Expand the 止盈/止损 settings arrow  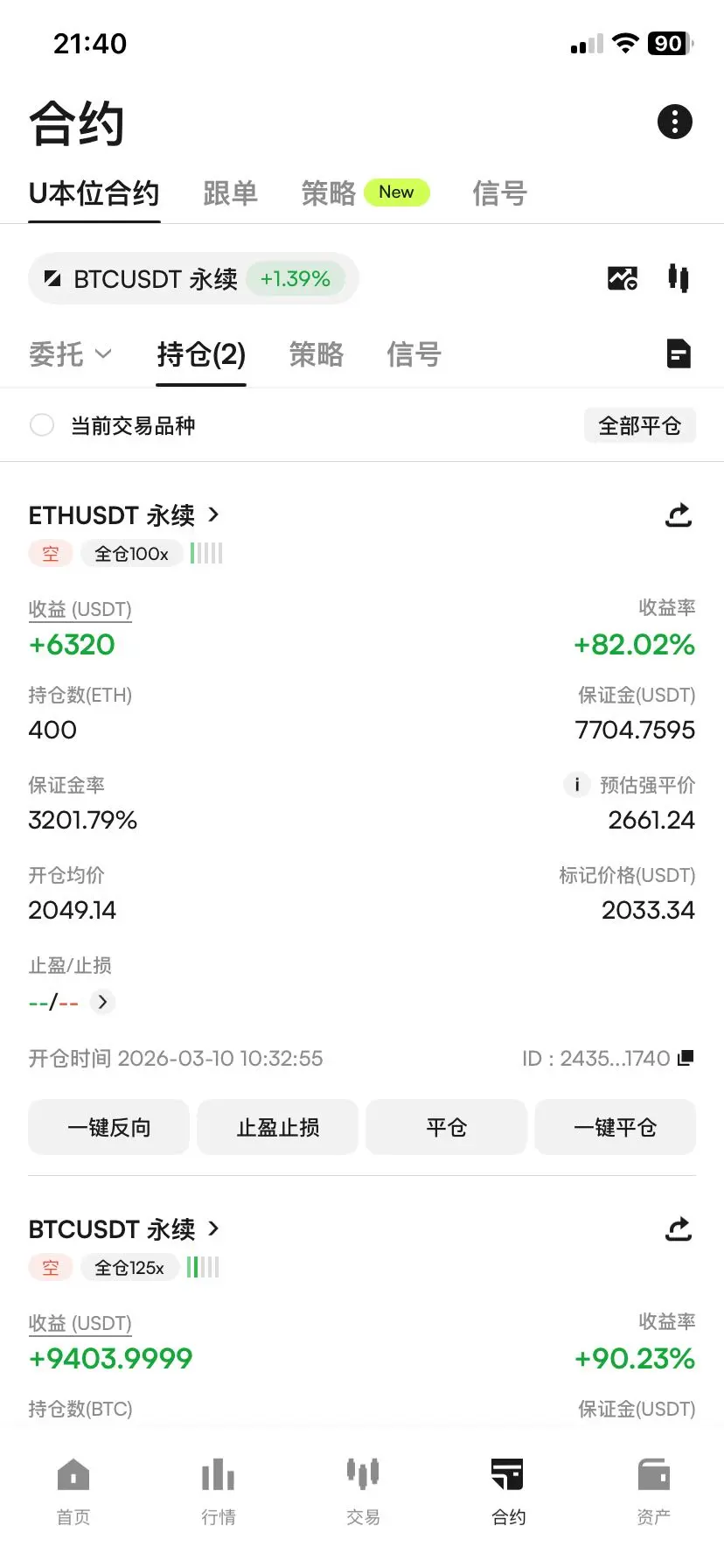102,1002
